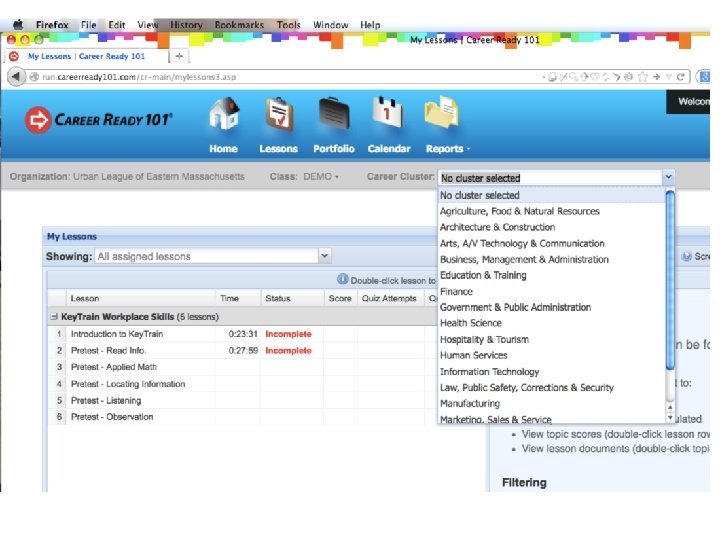Open the Edit menu
The image size is (720, 540).
point(117,25)
